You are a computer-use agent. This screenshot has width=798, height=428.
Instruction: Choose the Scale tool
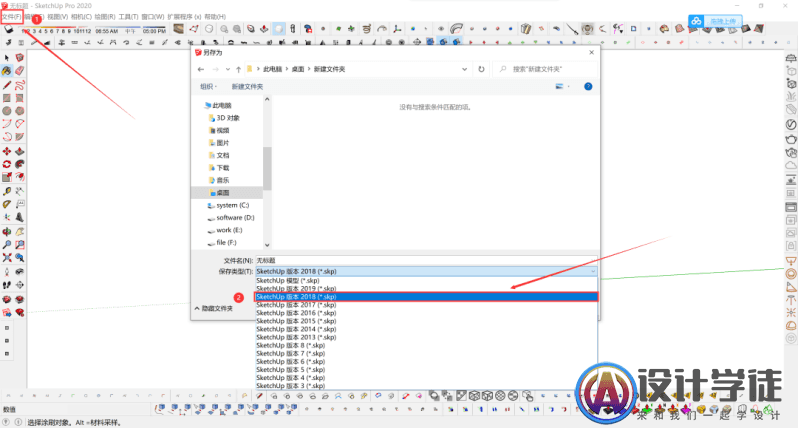click(7, 177)
